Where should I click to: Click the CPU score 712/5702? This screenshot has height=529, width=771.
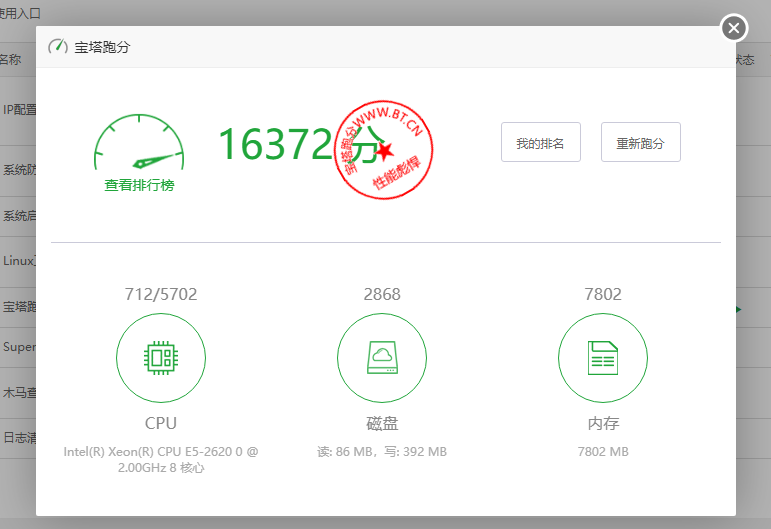click(x=161, y=294)
